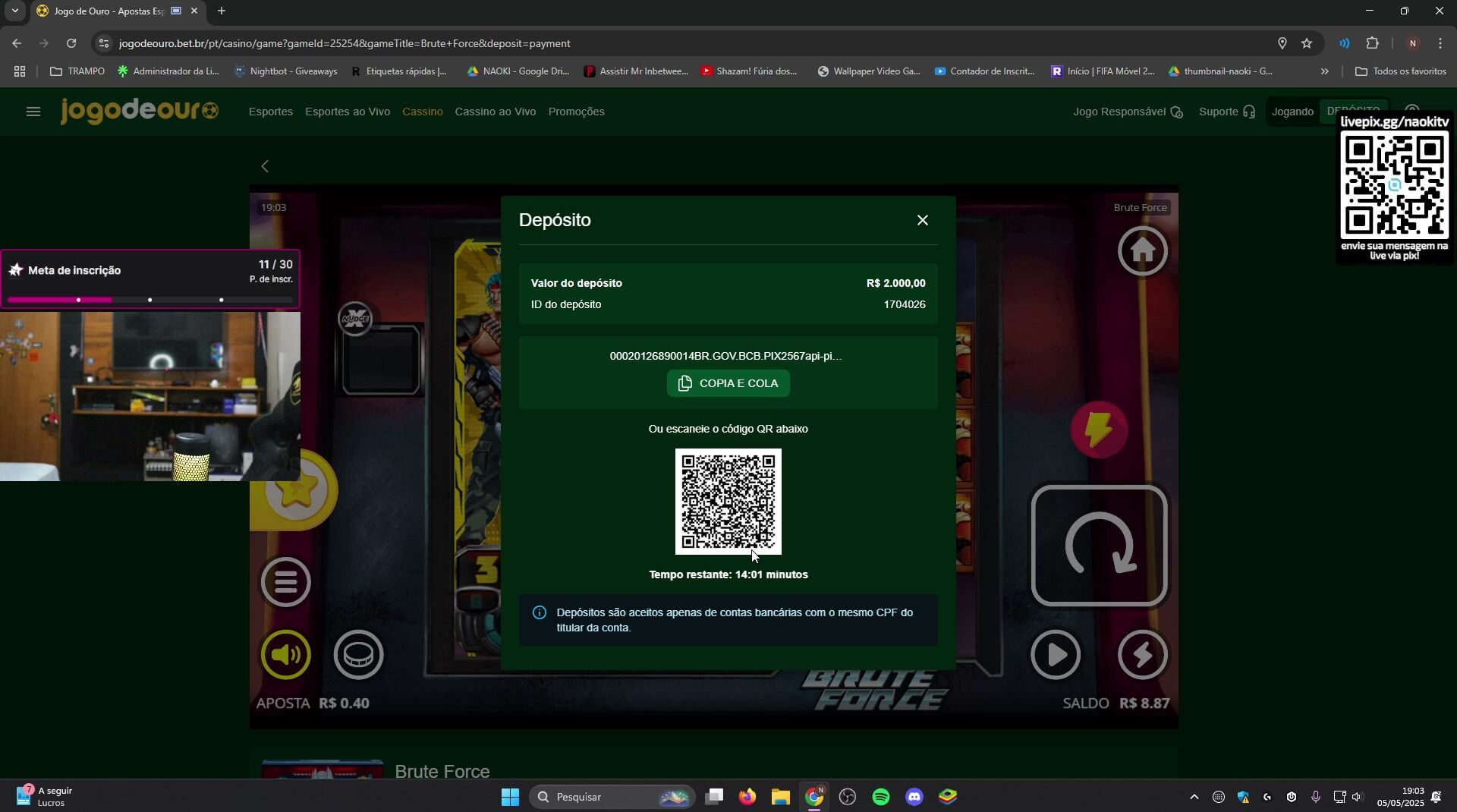Open a new browser tab
Viewport: 1457px width, 812px height.
click(x=222, y=11)
